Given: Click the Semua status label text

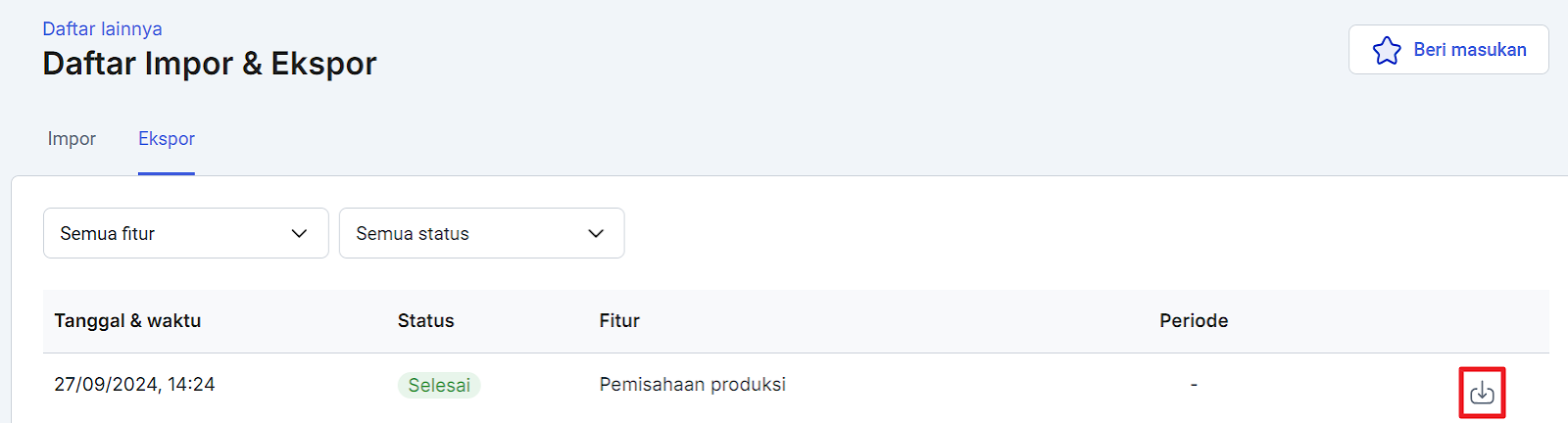Looking at the screenshot, I should pyautogui.click(x=413, y=234).
